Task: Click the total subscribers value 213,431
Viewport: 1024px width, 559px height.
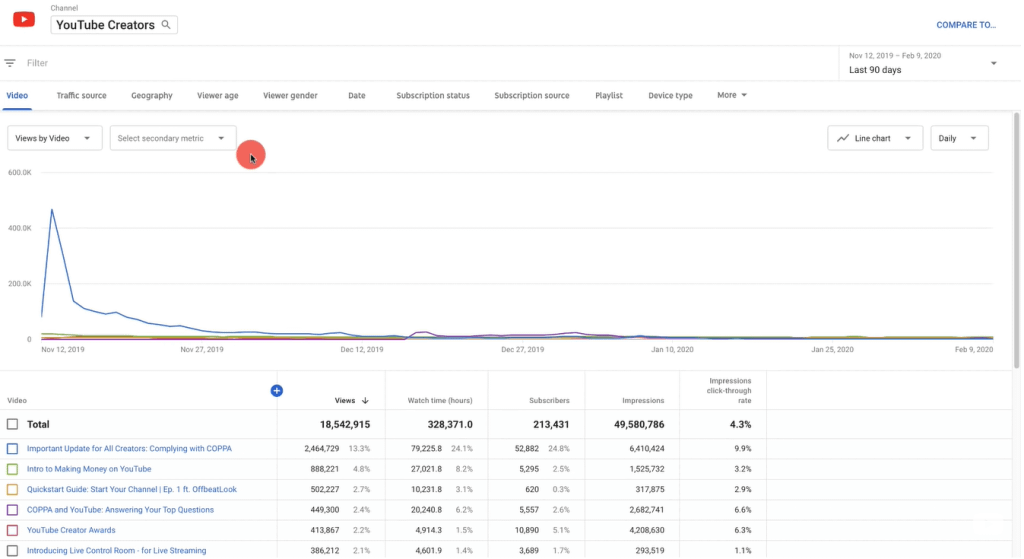Action: click(552, 425)
